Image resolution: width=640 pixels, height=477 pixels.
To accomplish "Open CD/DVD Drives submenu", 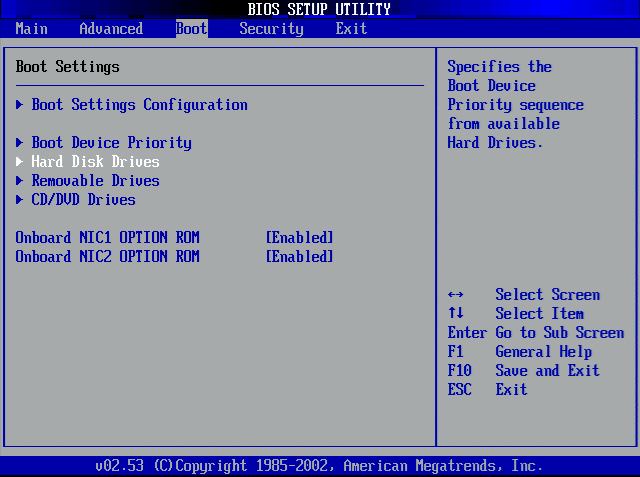I will point(83,200).
